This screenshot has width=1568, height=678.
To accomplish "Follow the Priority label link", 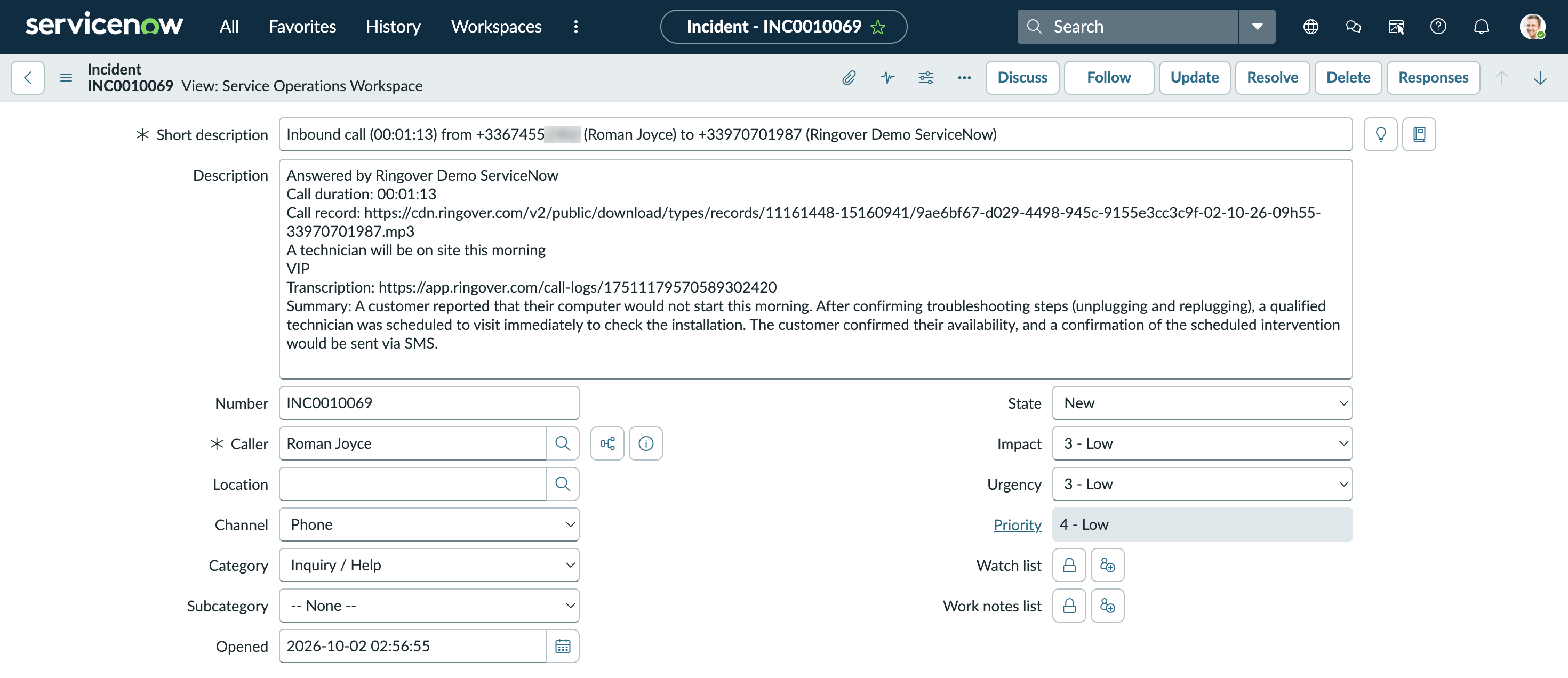I will [x=1017, y=525].
